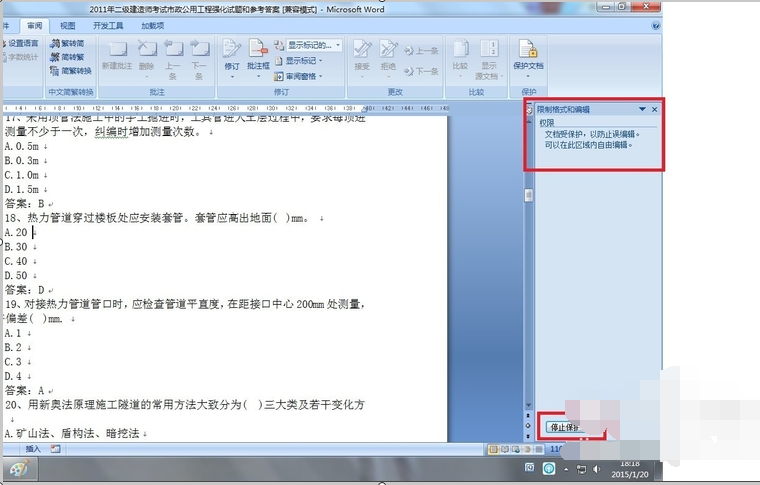Click the network icon in system tray
Screen dimensions: 760x485
(581, 469)
